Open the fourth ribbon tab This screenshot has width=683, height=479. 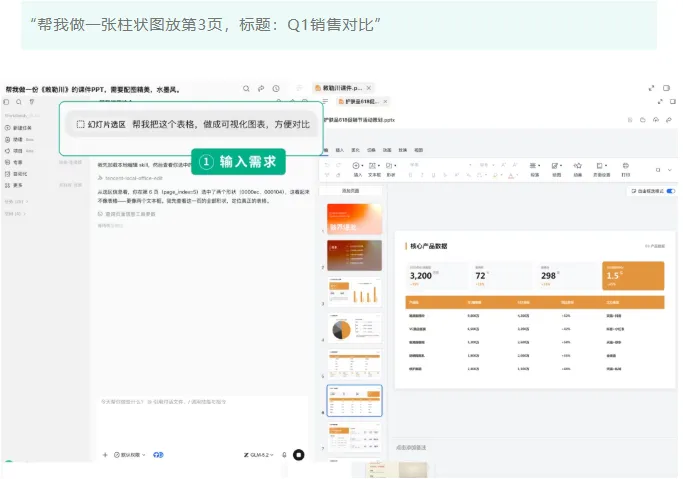point(371,150)
